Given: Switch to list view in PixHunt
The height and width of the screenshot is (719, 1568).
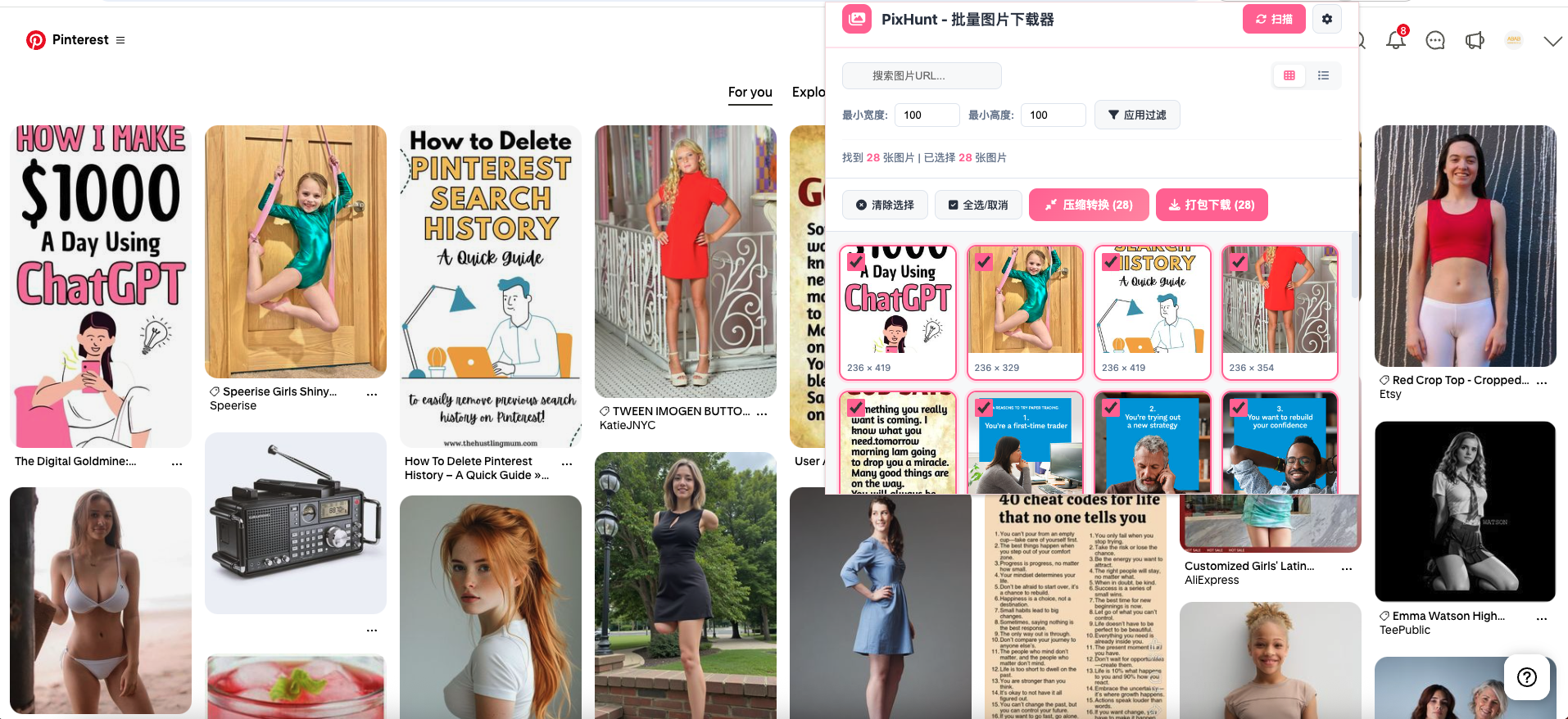Looking at the screenshot, I should (1323, 75).
